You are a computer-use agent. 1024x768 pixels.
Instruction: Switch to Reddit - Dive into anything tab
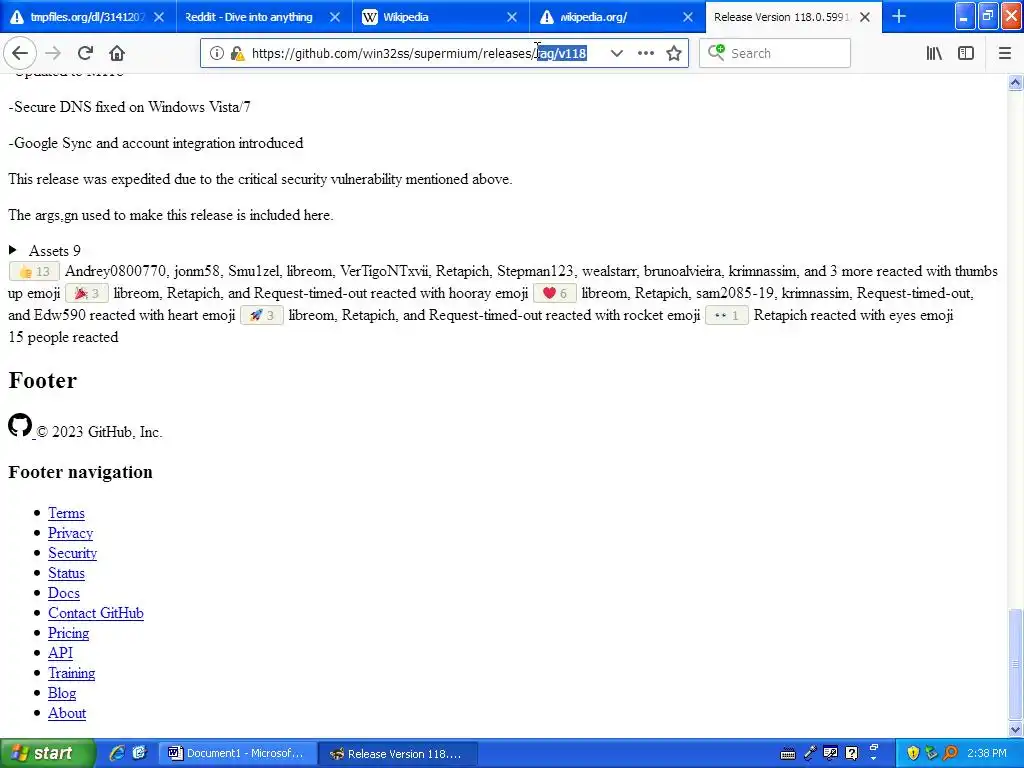(249, 17)
